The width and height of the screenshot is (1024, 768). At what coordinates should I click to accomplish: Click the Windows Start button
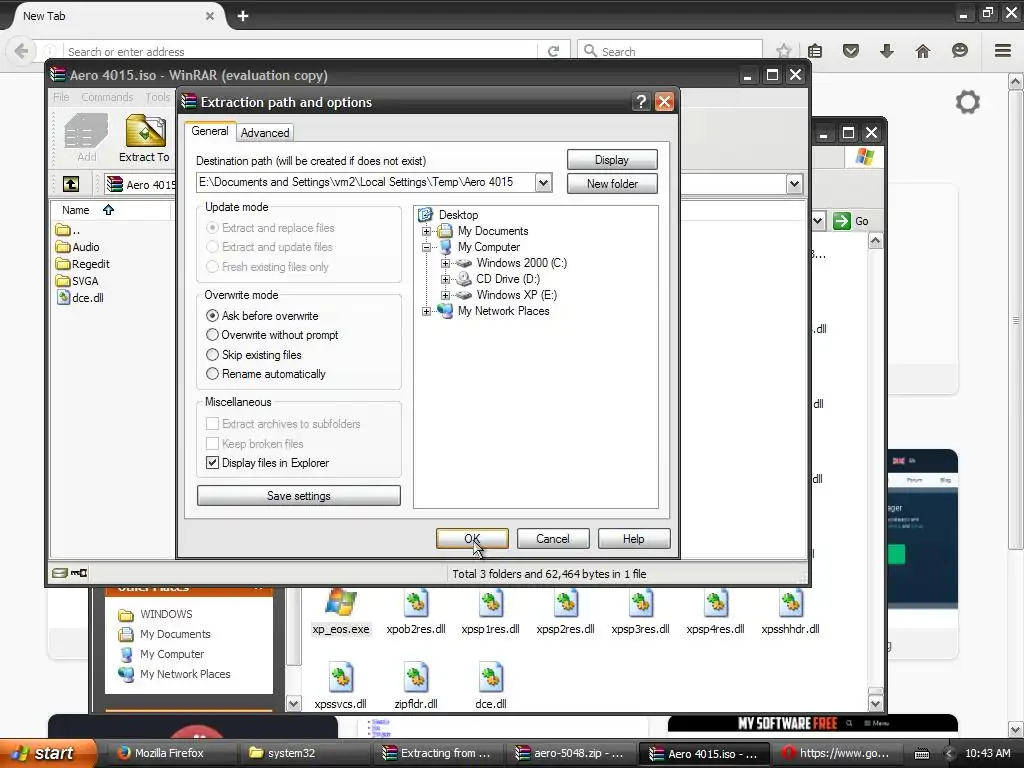(x=48, y=753)
